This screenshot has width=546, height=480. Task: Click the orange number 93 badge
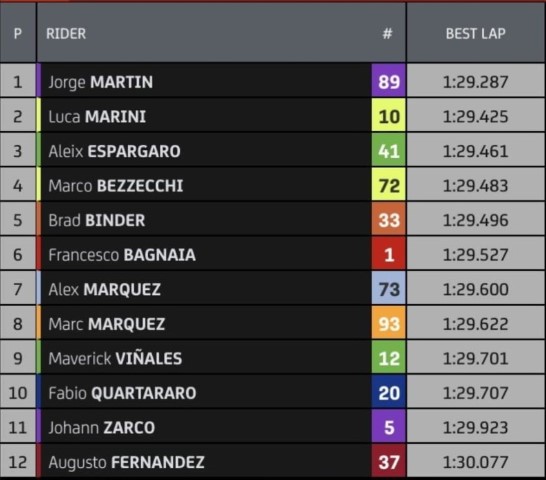tap(389, 323)
